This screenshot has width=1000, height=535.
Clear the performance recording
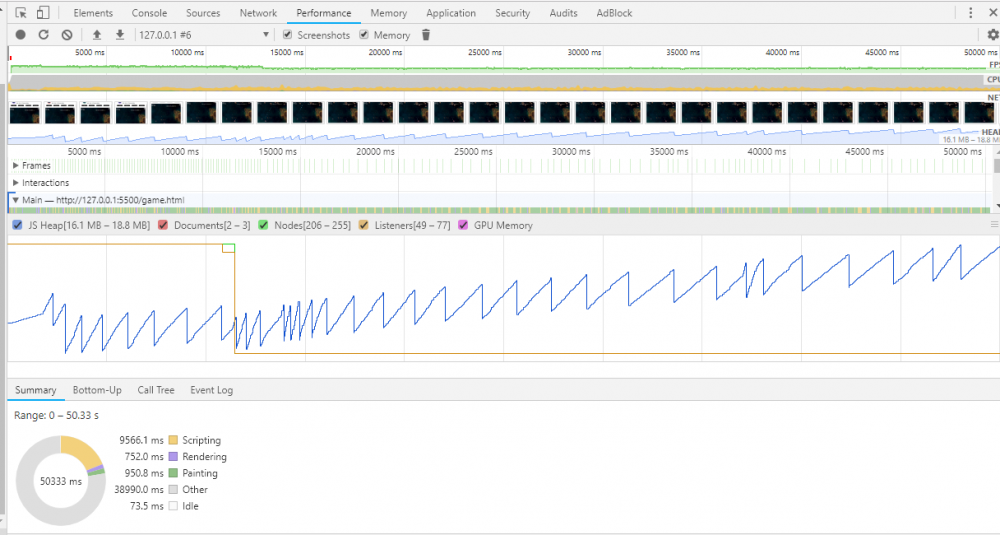[67, 35]
